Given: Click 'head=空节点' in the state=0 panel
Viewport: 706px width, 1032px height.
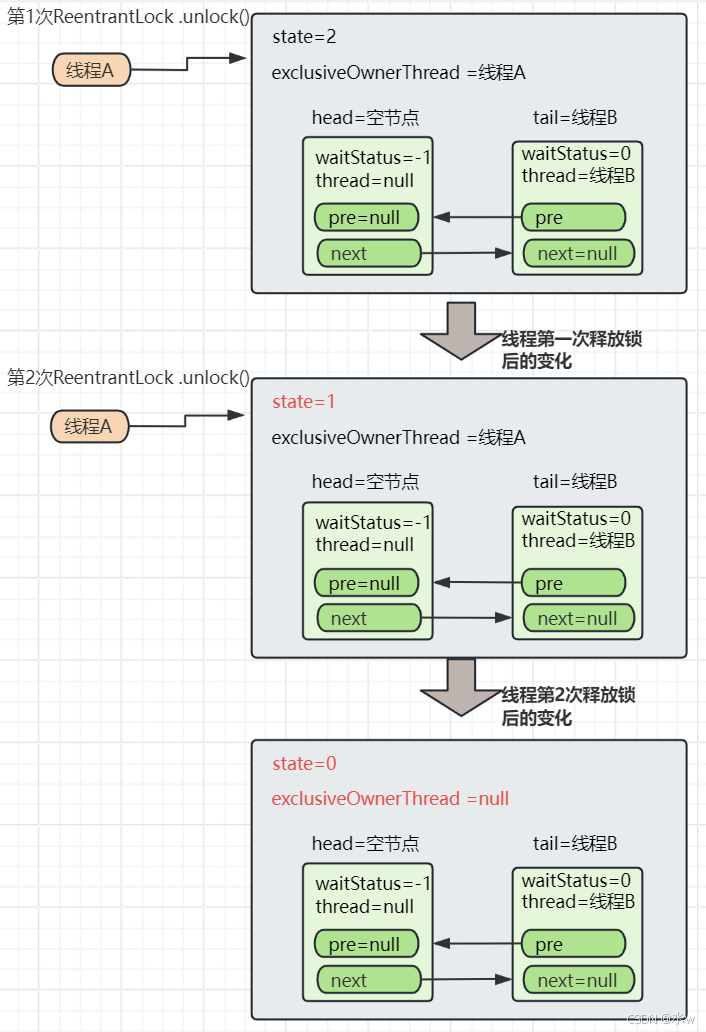Looking at the screenshot, I should click(x=365, y=843).
